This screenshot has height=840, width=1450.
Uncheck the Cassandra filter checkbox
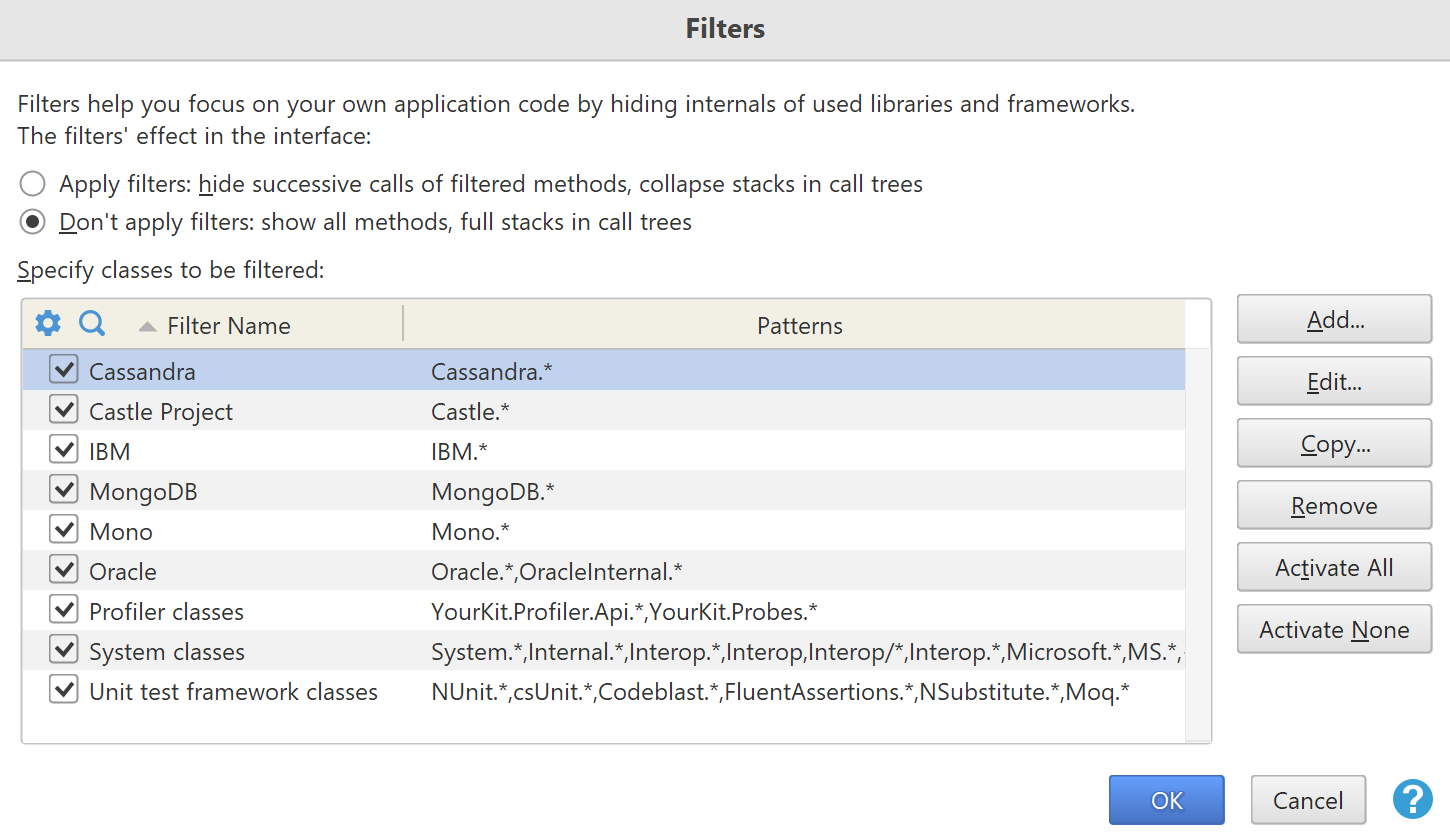pyautogui.click(x=64, y=370)
